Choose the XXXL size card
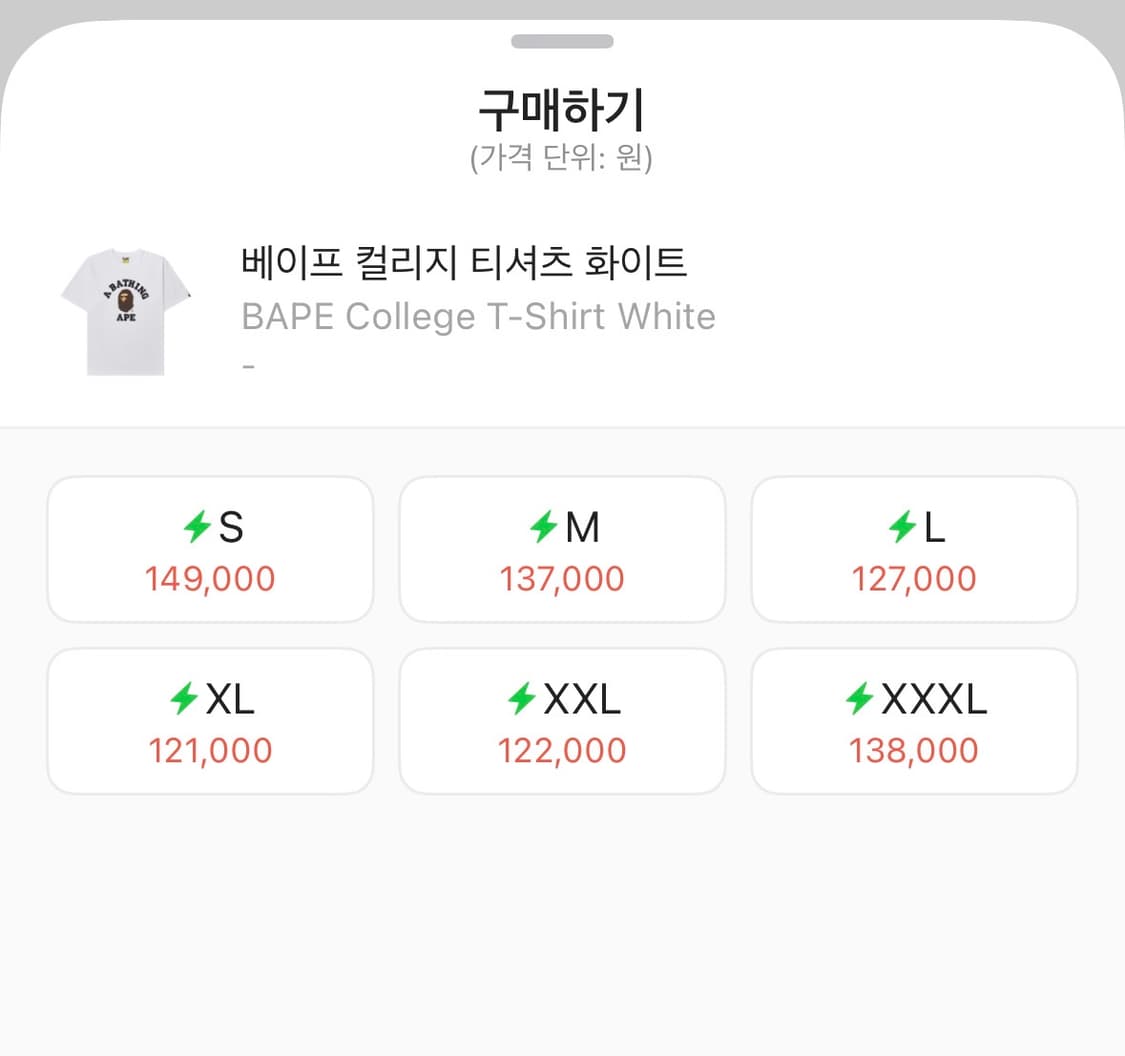Screen dimensions: 1125x1056 click(x=914, y=719)
